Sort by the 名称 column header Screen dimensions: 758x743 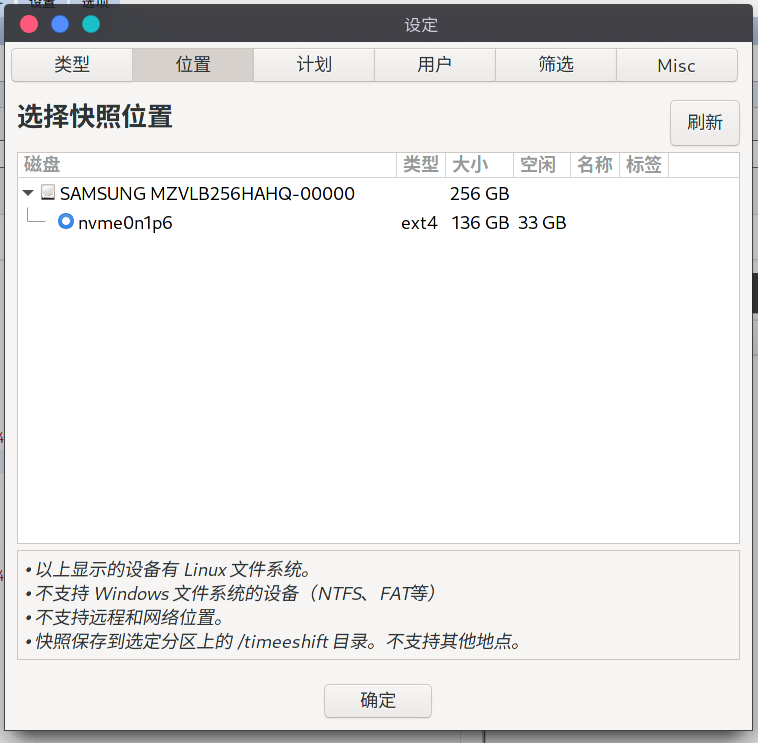point(595,165)
